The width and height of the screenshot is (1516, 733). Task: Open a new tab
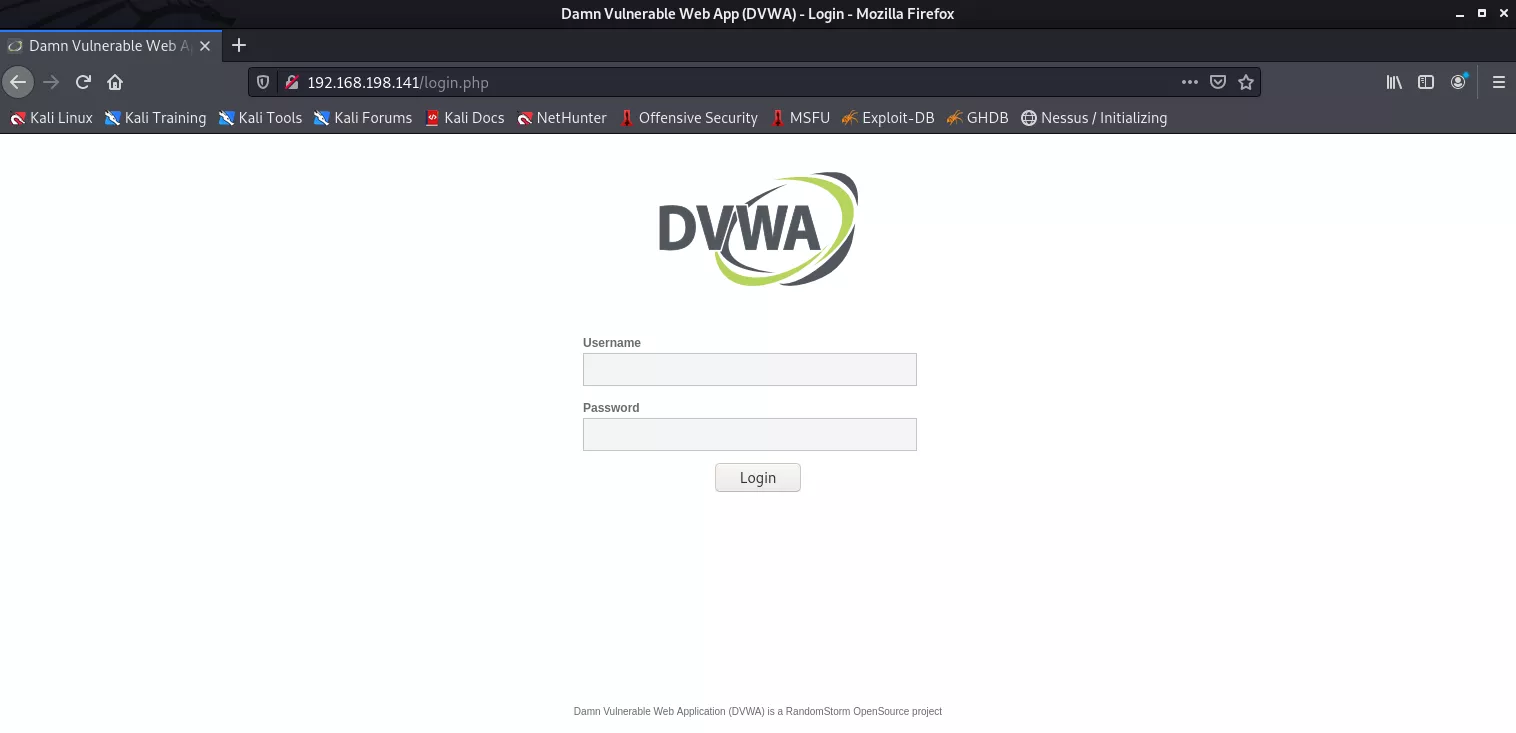[x=238, y=45]
